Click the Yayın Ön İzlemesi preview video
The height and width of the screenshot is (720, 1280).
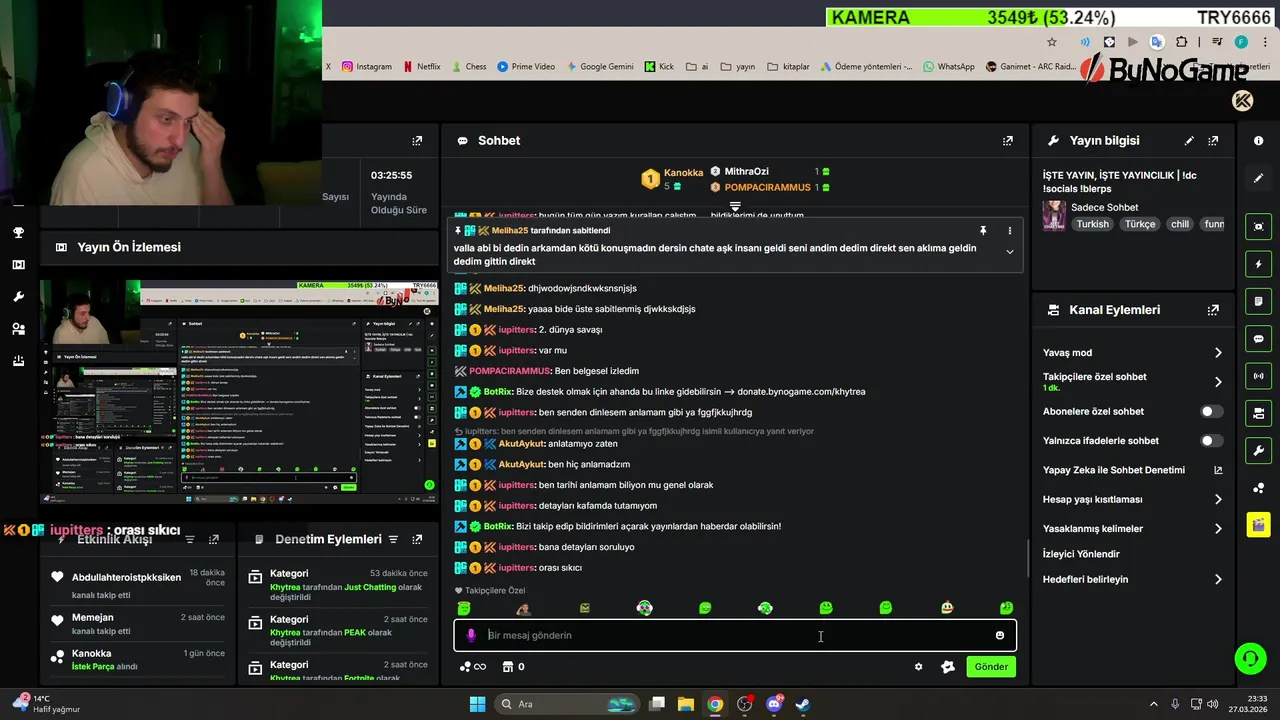tap(240, 392)
